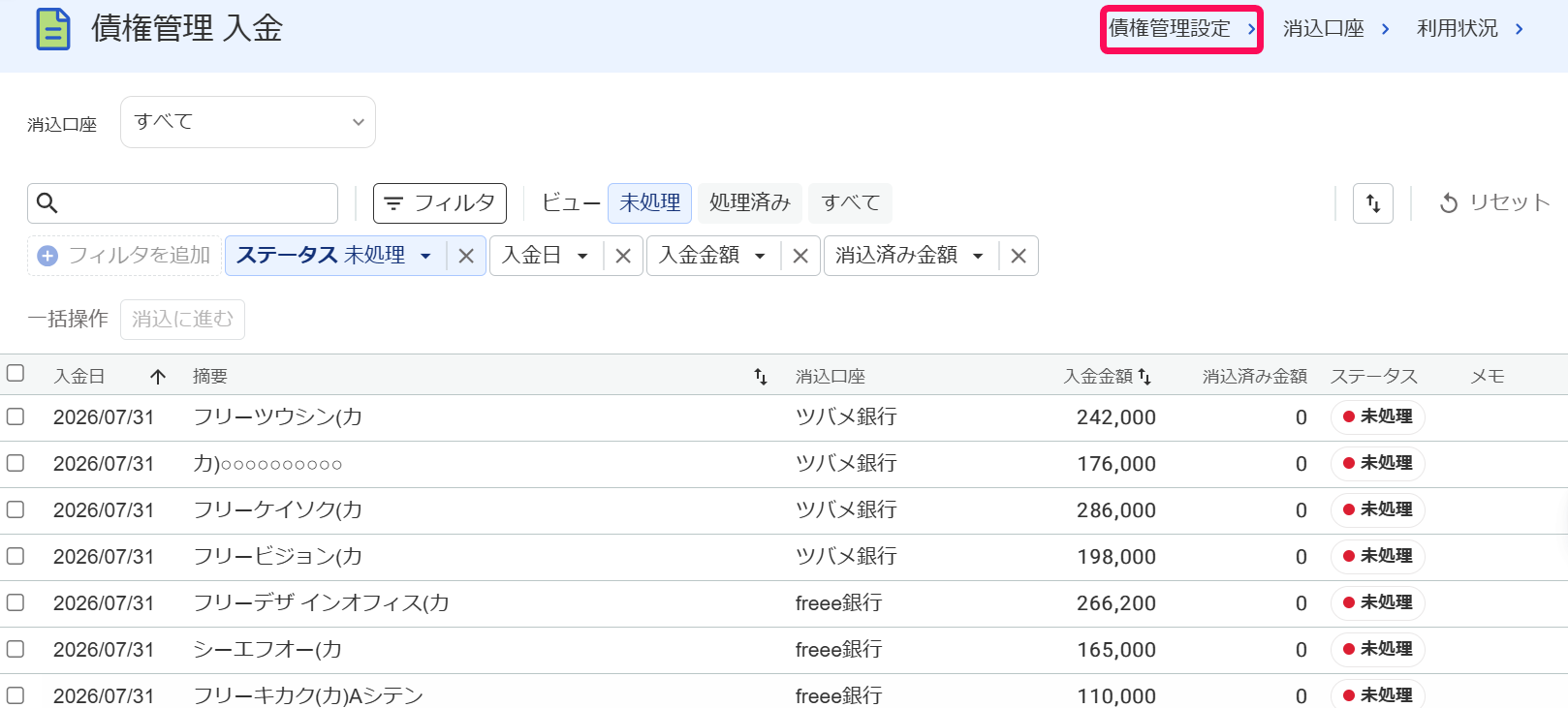Check the row for フリーツウシン(カ
The image size is (1568, 708).
pos(16,416)
